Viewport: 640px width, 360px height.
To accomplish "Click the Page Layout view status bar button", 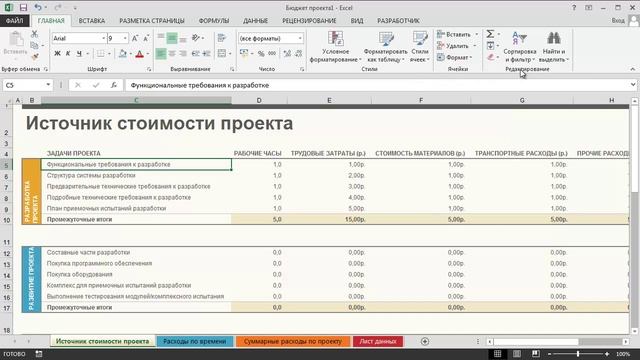I will click(517, 354).
